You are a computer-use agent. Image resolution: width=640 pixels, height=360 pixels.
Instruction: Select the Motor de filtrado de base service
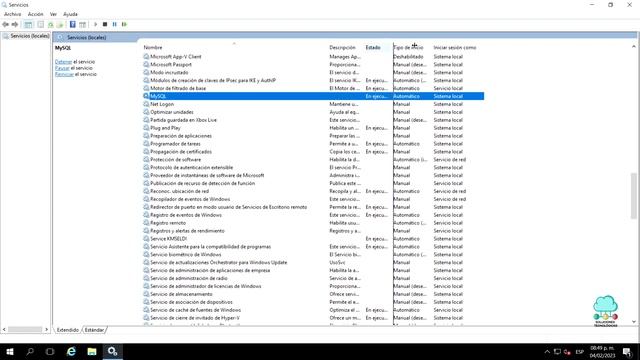point(178,88)
